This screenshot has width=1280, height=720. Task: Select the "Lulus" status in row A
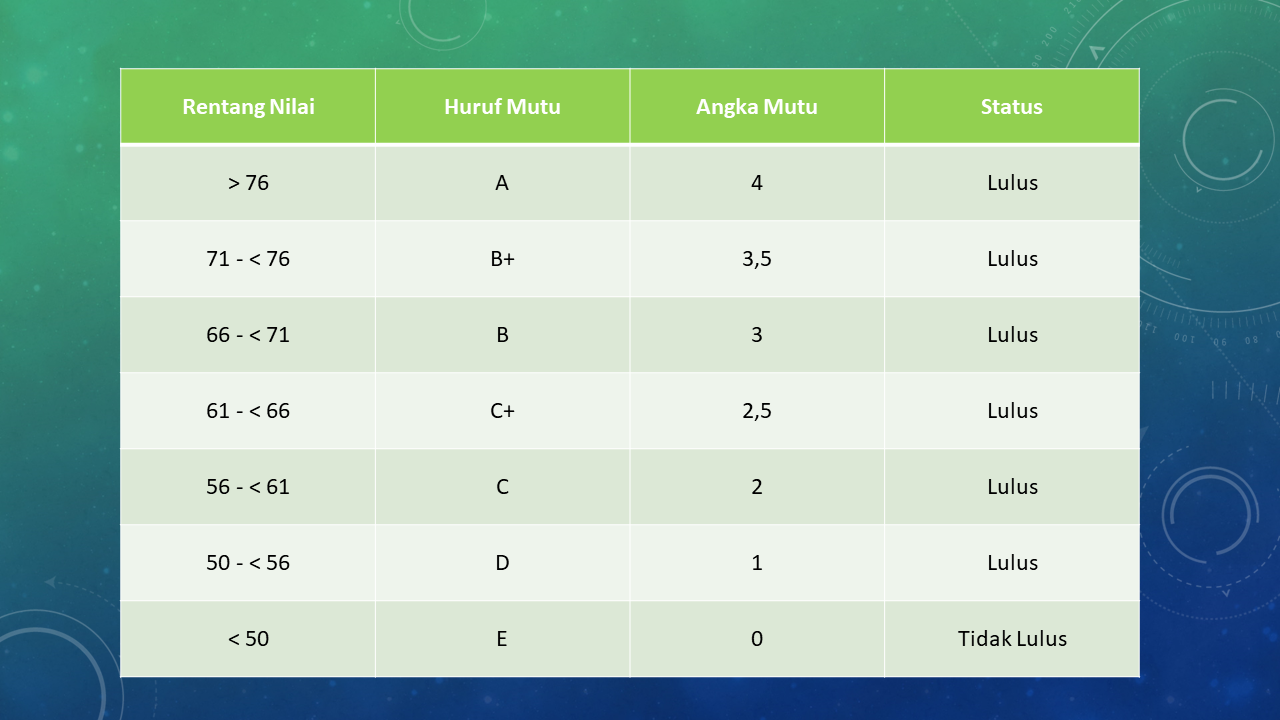point(1012,183)
